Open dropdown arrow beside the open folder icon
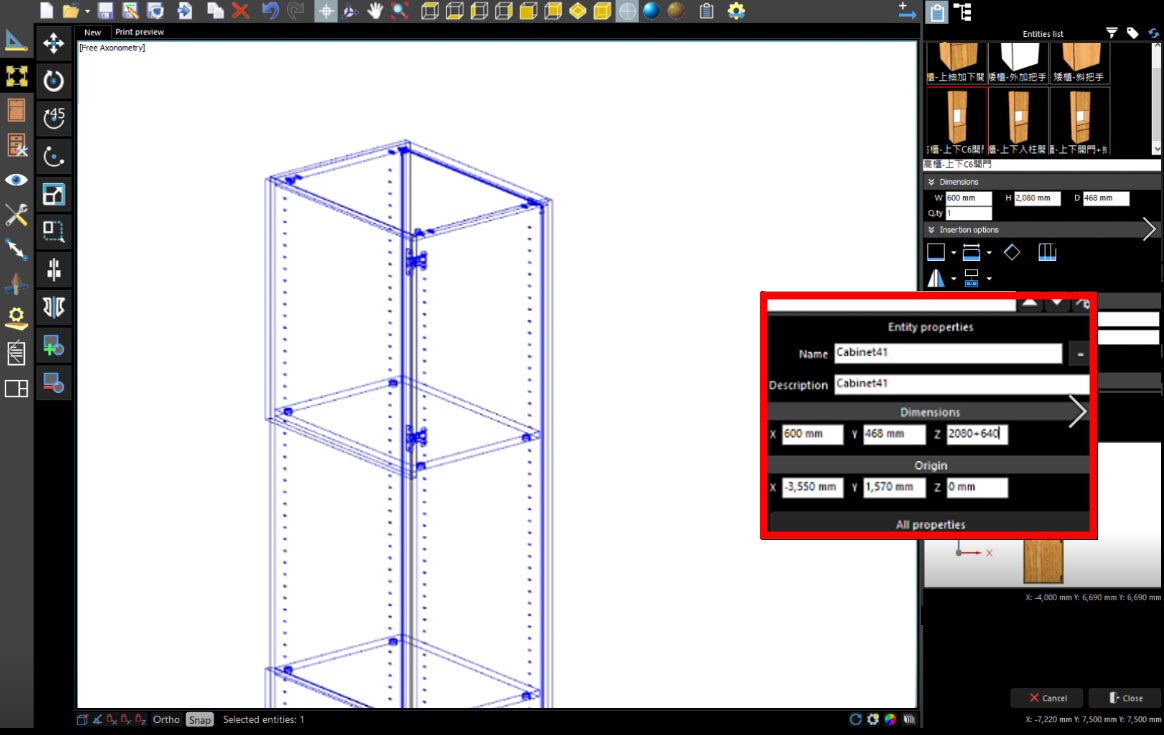 (x=87, y=12)
